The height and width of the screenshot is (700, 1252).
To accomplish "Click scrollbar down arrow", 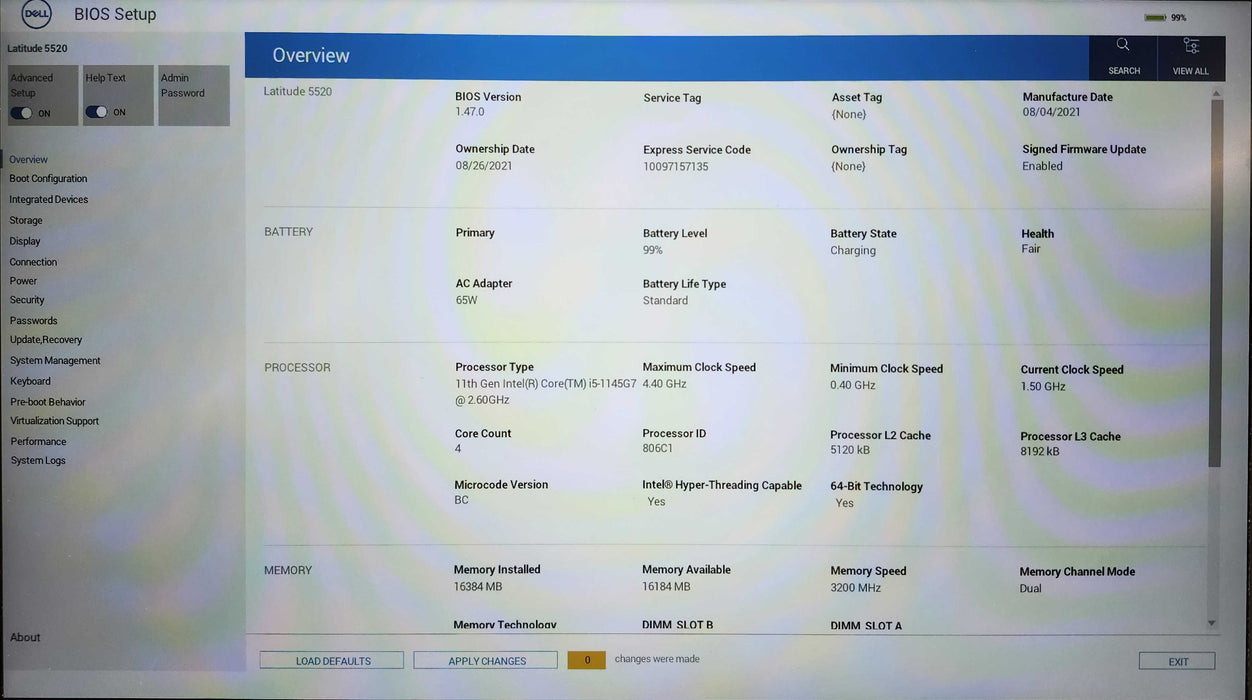I will [x=1212, y=623].
